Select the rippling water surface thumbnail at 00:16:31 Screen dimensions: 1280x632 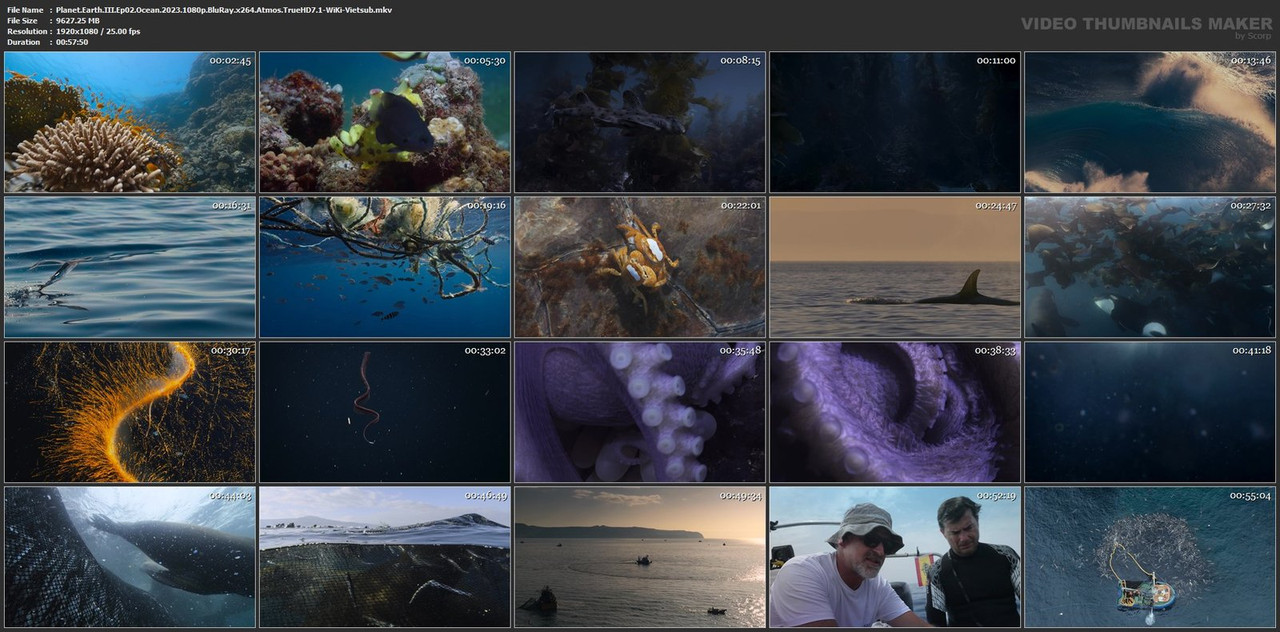130,267
